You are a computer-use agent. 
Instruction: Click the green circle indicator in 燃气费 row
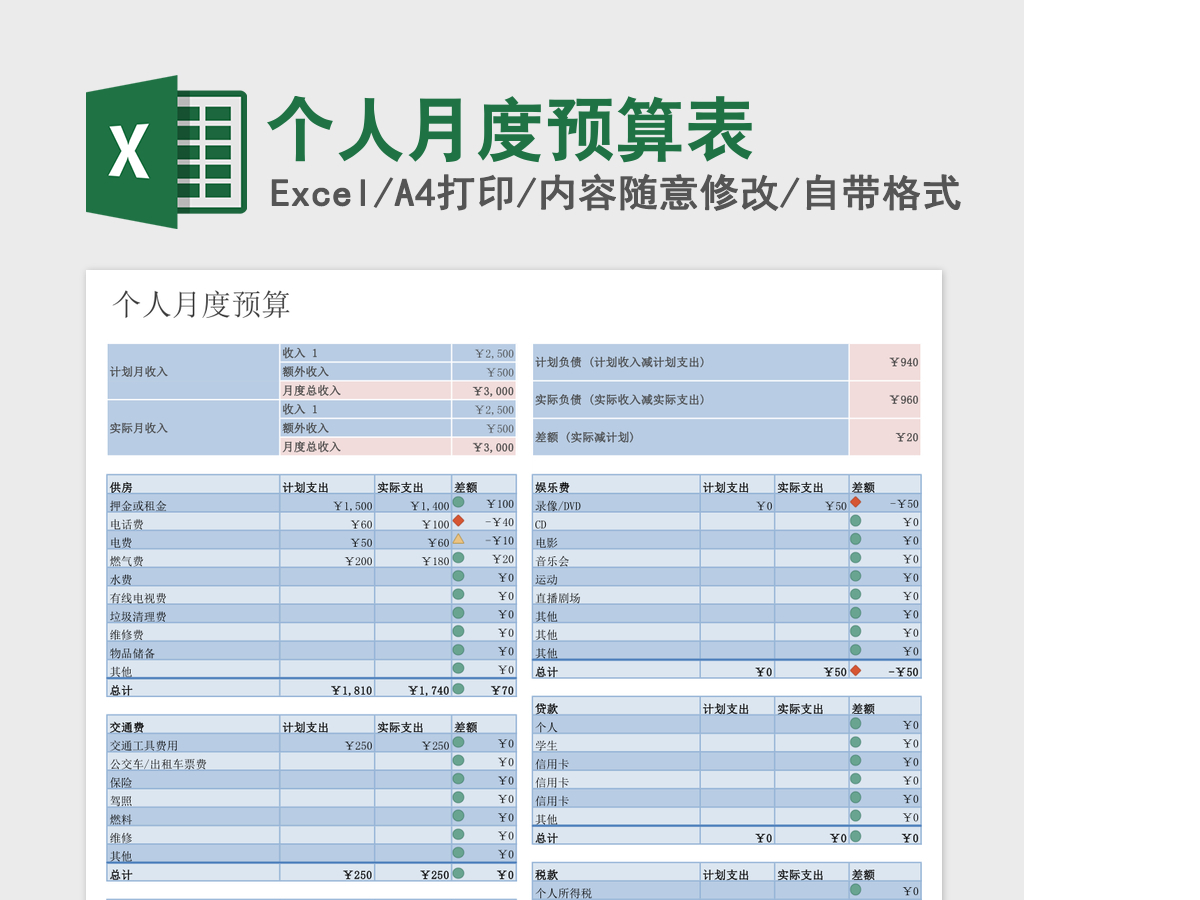tap(458, 557)
